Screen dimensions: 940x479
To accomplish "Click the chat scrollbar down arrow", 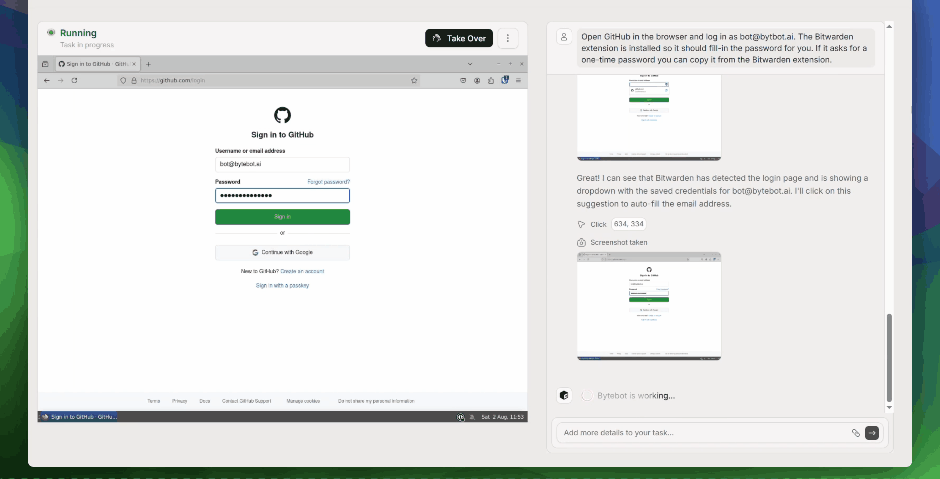I will 889,408.
